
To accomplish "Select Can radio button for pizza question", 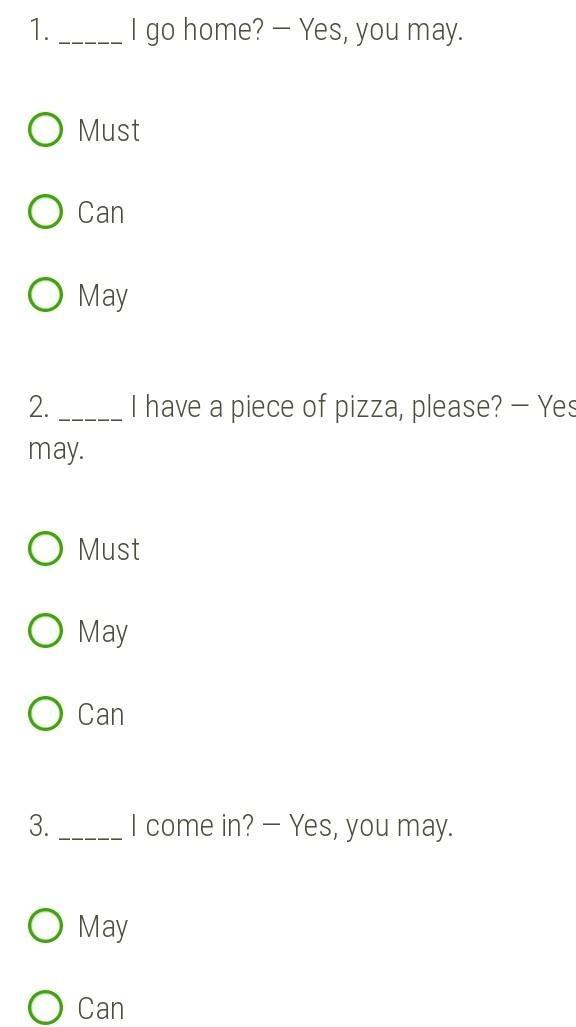I will coord(46,714).
